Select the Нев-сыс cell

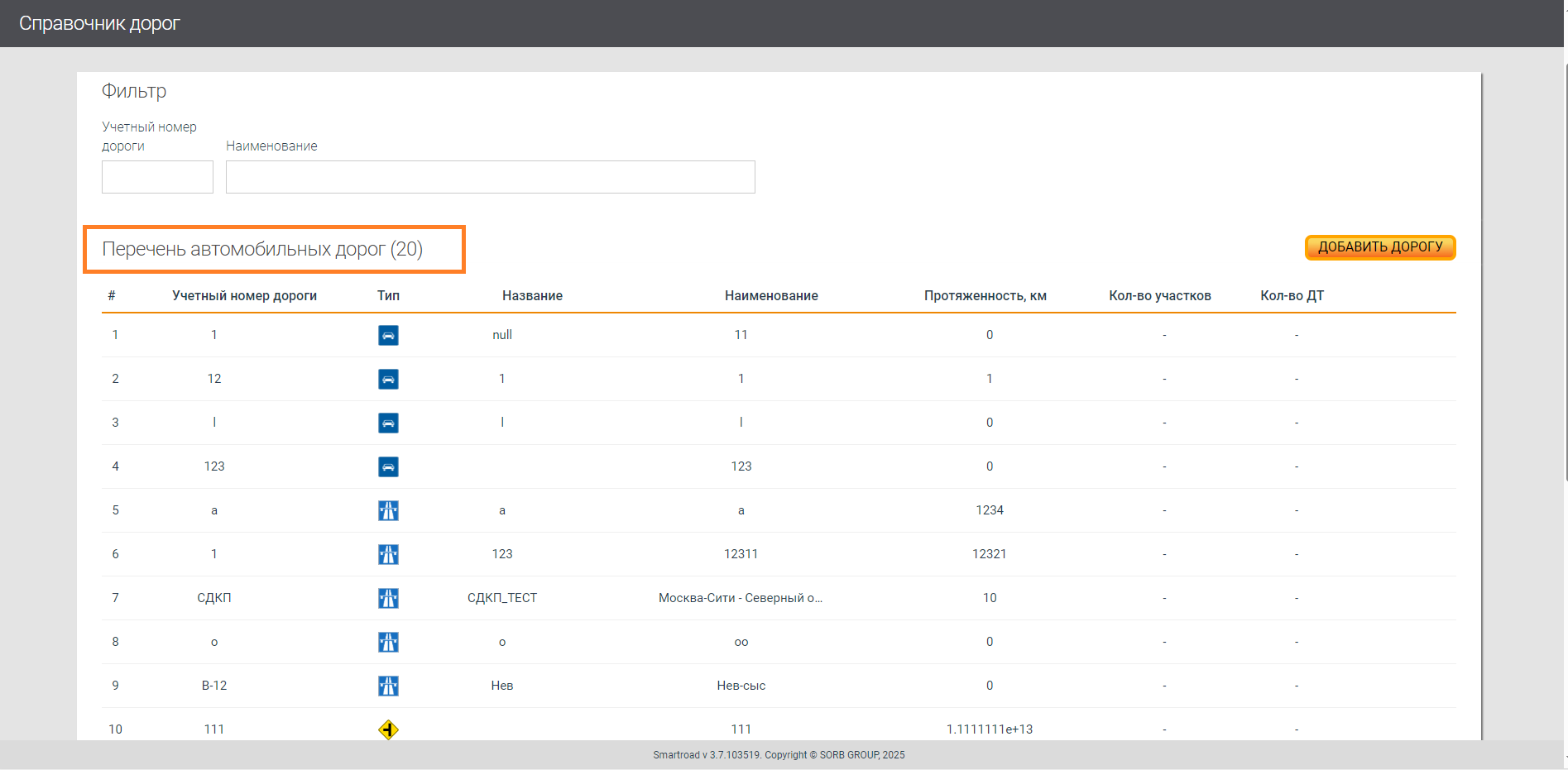click(741, 686)
